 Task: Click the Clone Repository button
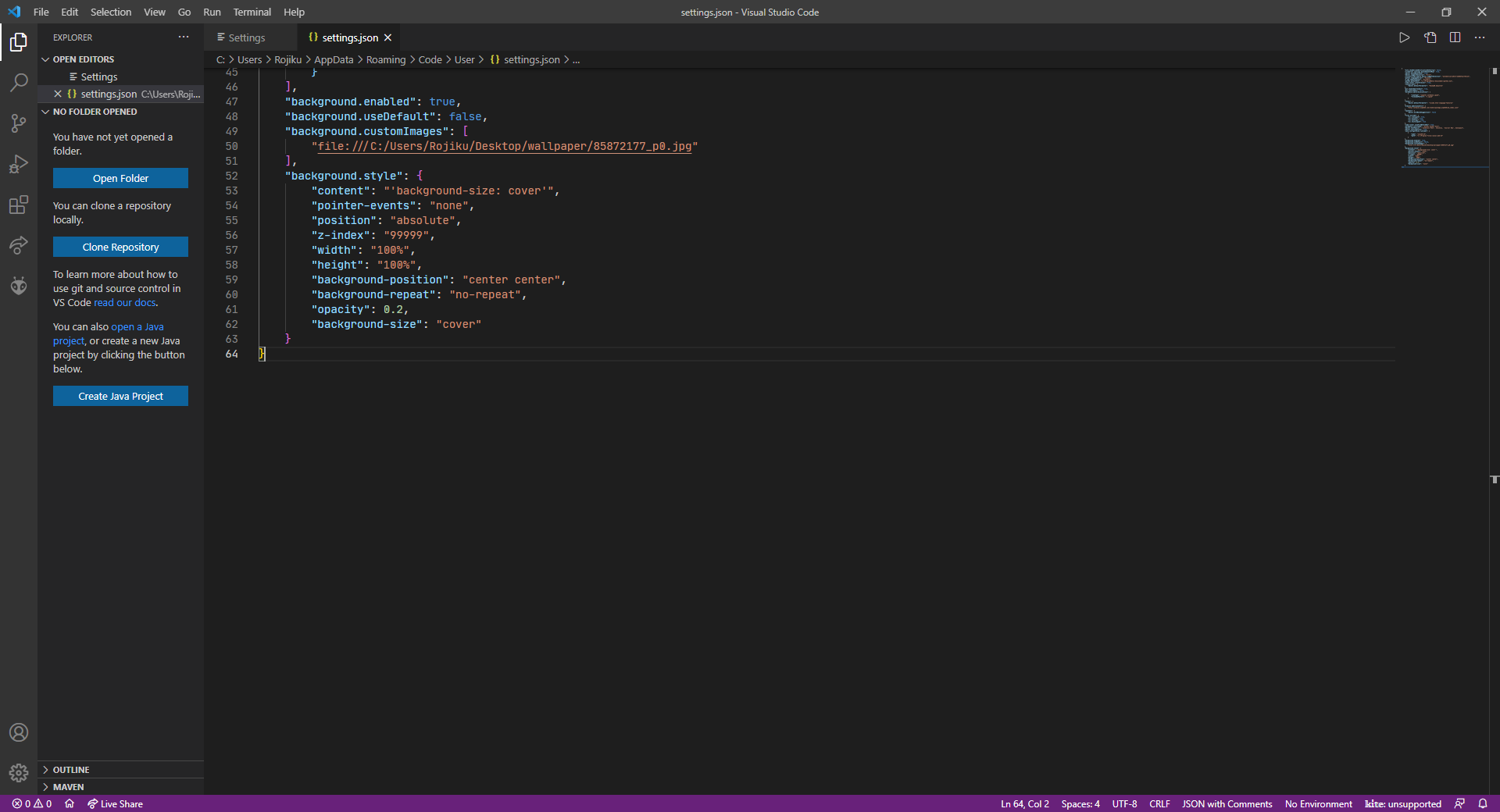[x=120, y=247]
